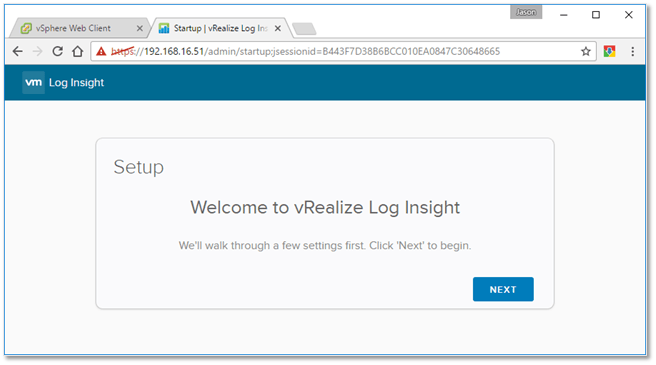656x365 pixels.
Task: Maximize the browser window
Action: (x=596, y=15)
